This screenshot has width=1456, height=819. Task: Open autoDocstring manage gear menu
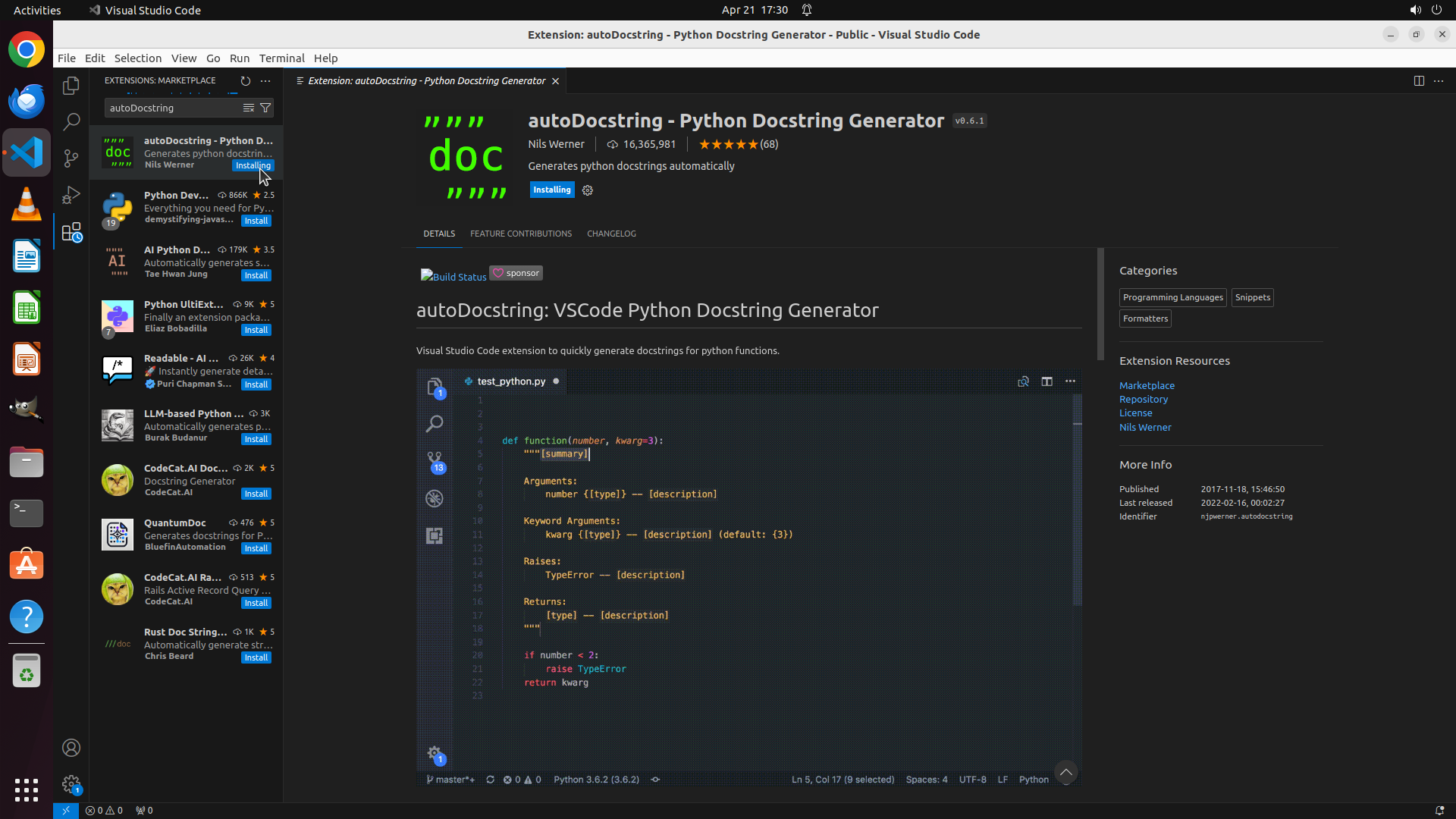[588, 190]
